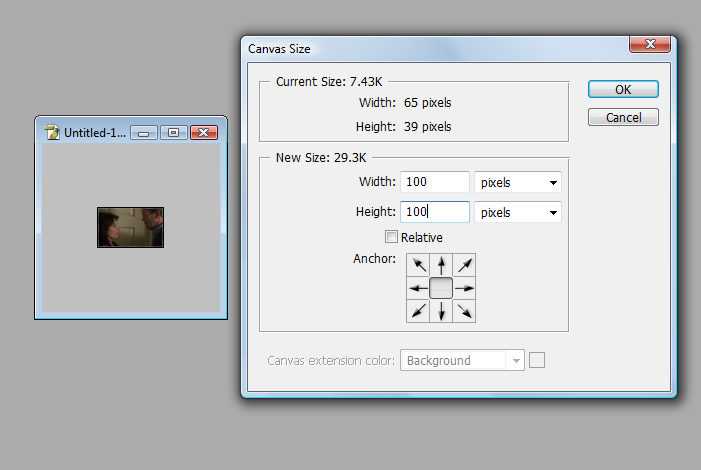Screen dimensions: 701x470
Task: Set anchor to bottom-center down arrow
Action: [x=441, y=311]
